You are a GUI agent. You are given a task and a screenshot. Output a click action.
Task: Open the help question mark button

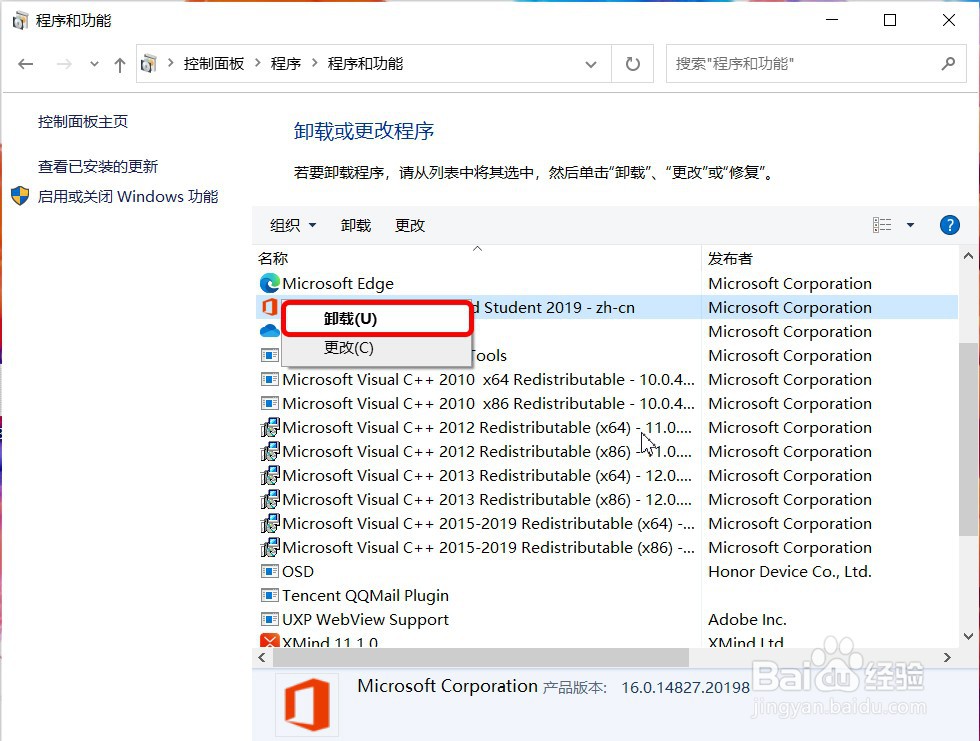949,225
